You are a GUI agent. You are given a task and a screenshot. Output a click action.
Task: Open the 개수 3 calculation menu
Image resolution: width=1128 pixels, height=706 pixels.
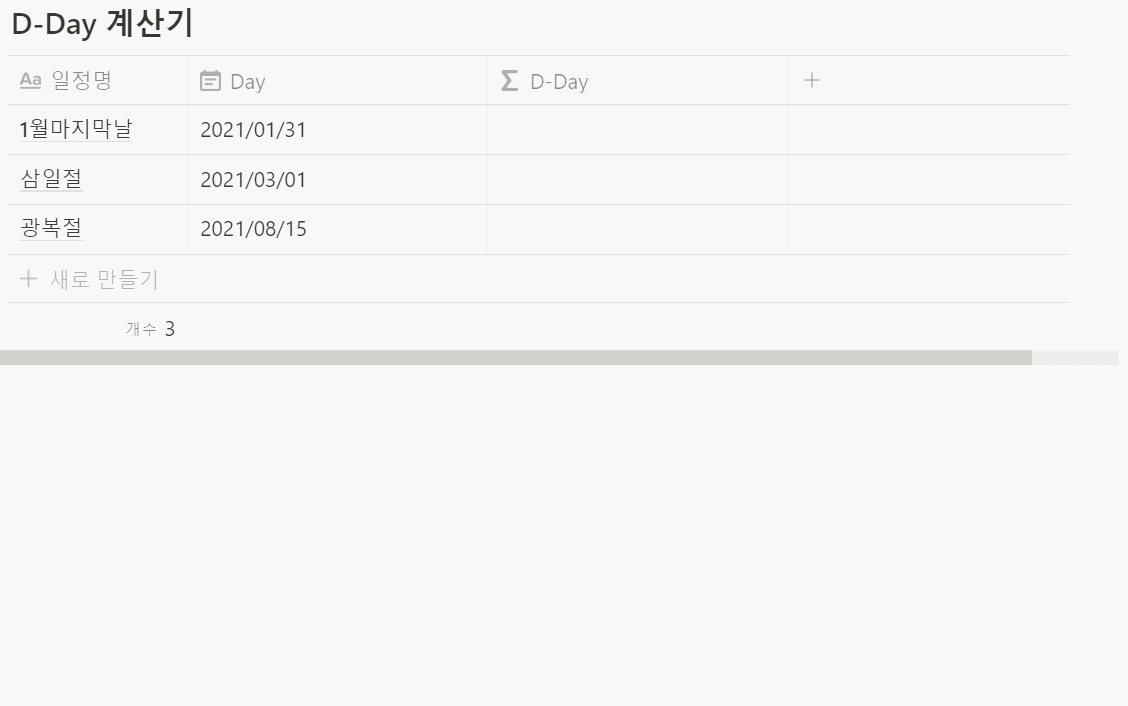click(x=150, y=329)
